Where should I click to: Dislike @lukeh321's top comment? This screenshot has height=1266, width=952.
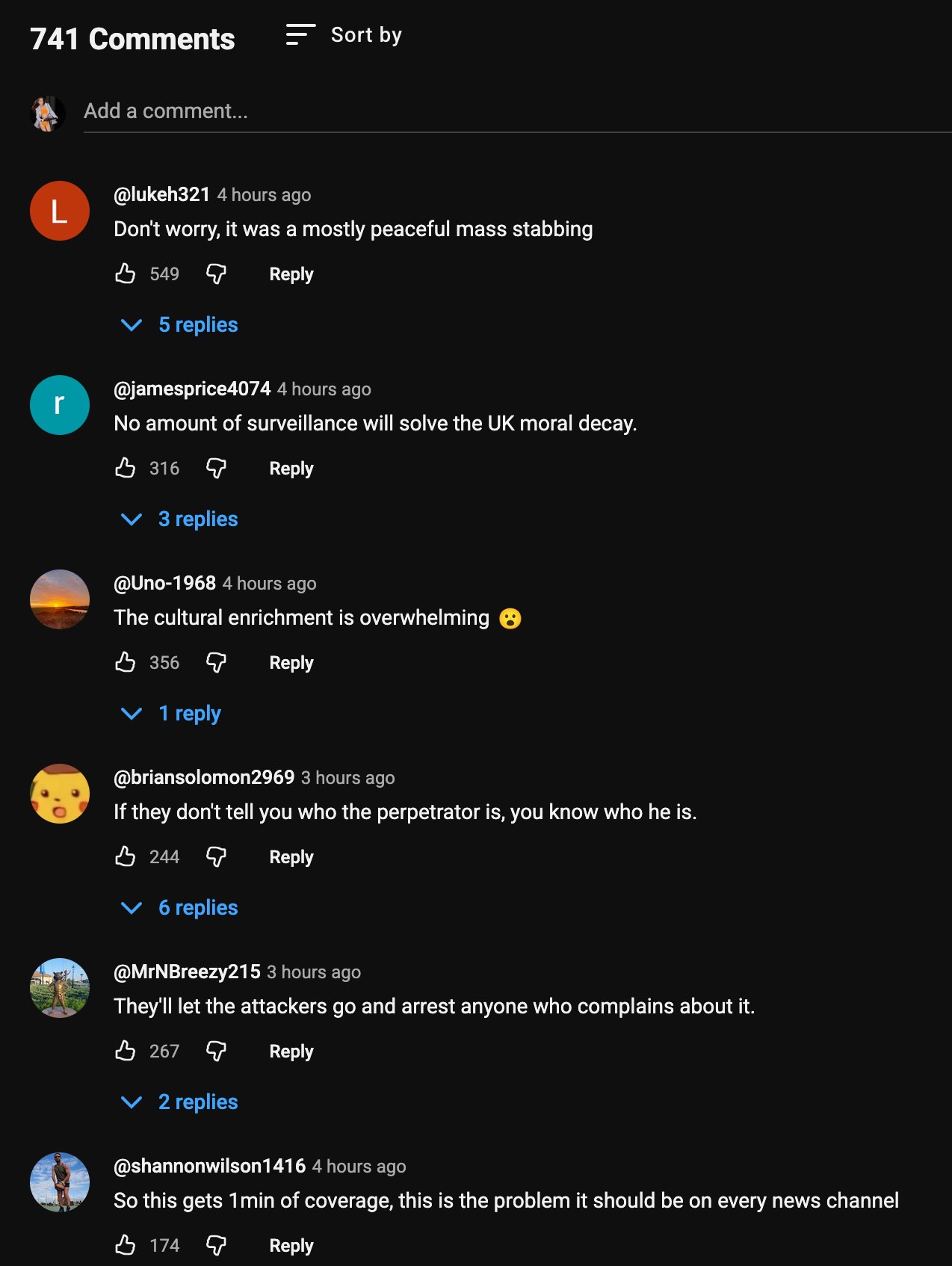[216, 274]
